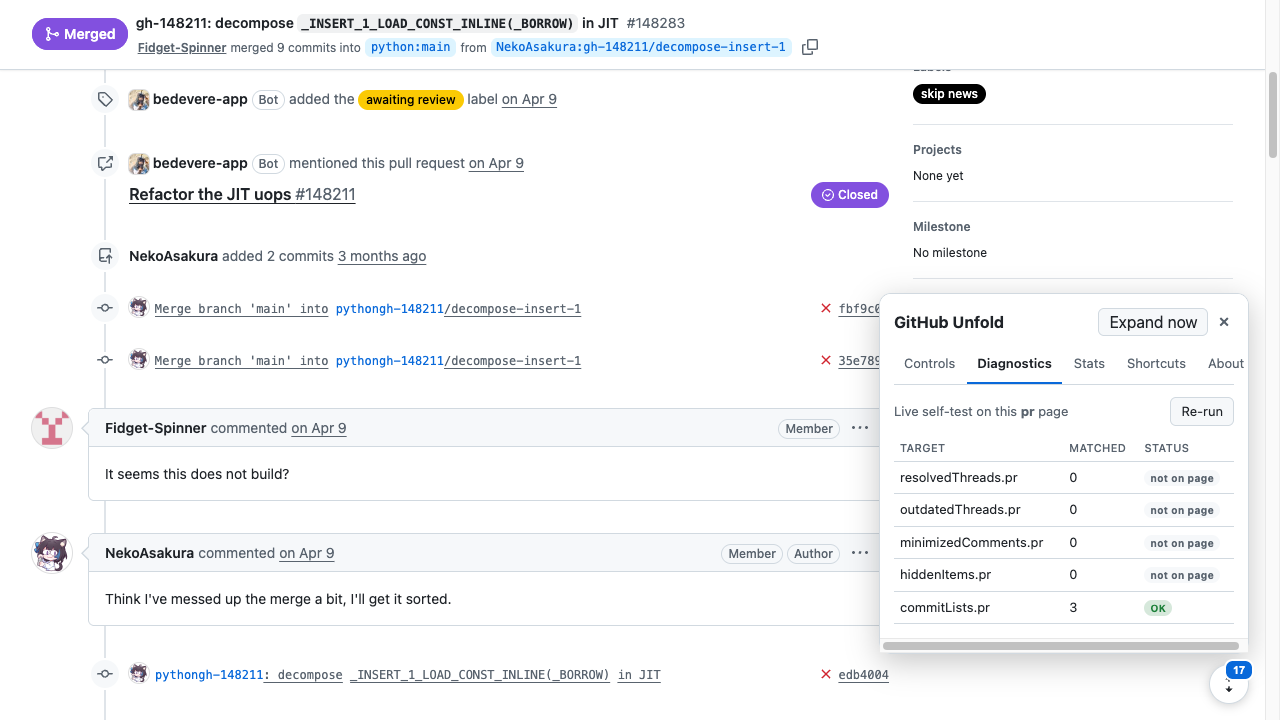The height and width of the screenshot is (720, 1280).
Task: Open options menu on Fidget-Spinner's comment
Action: click(x=860, y=428)
